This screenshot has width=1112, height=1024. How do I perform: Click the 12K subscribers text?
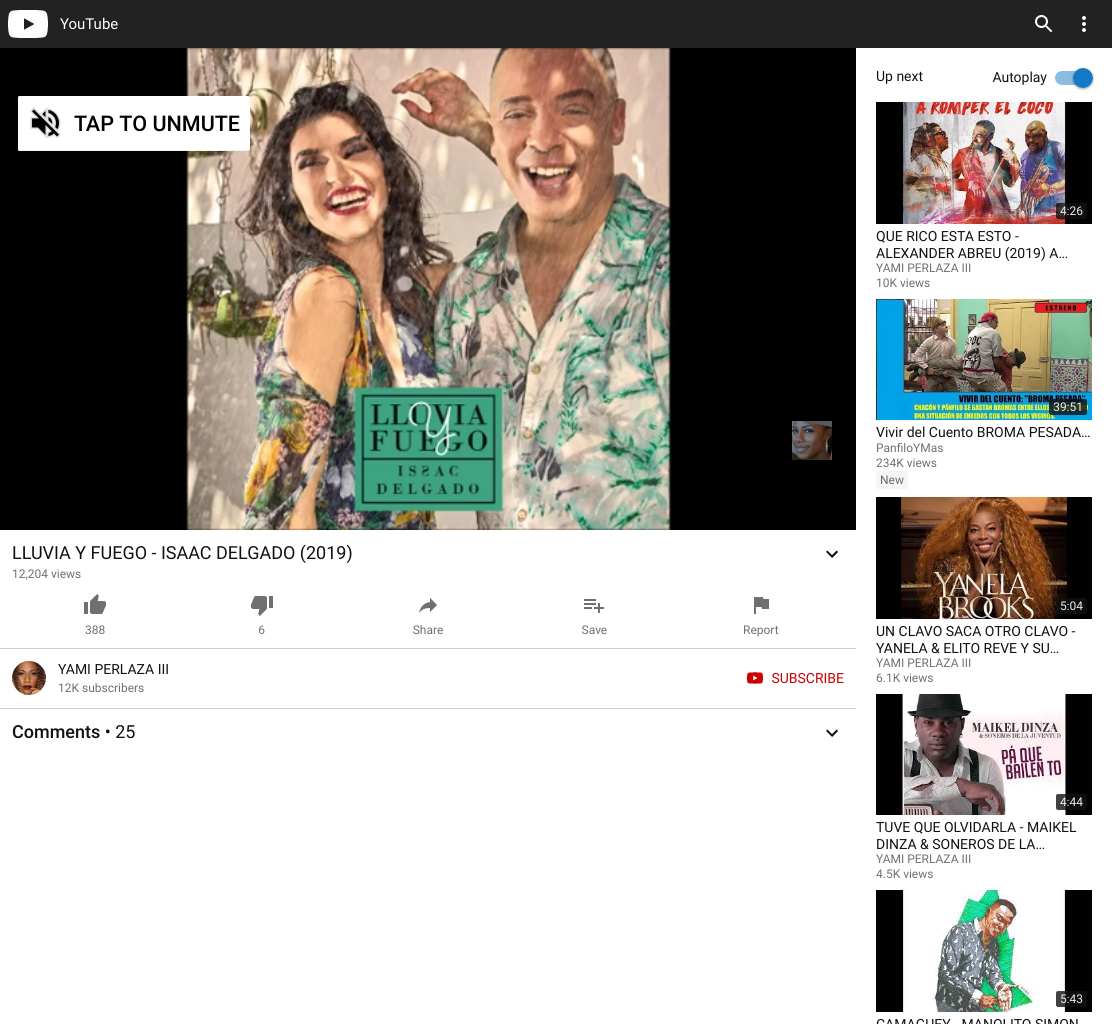[x=101, y=688]
